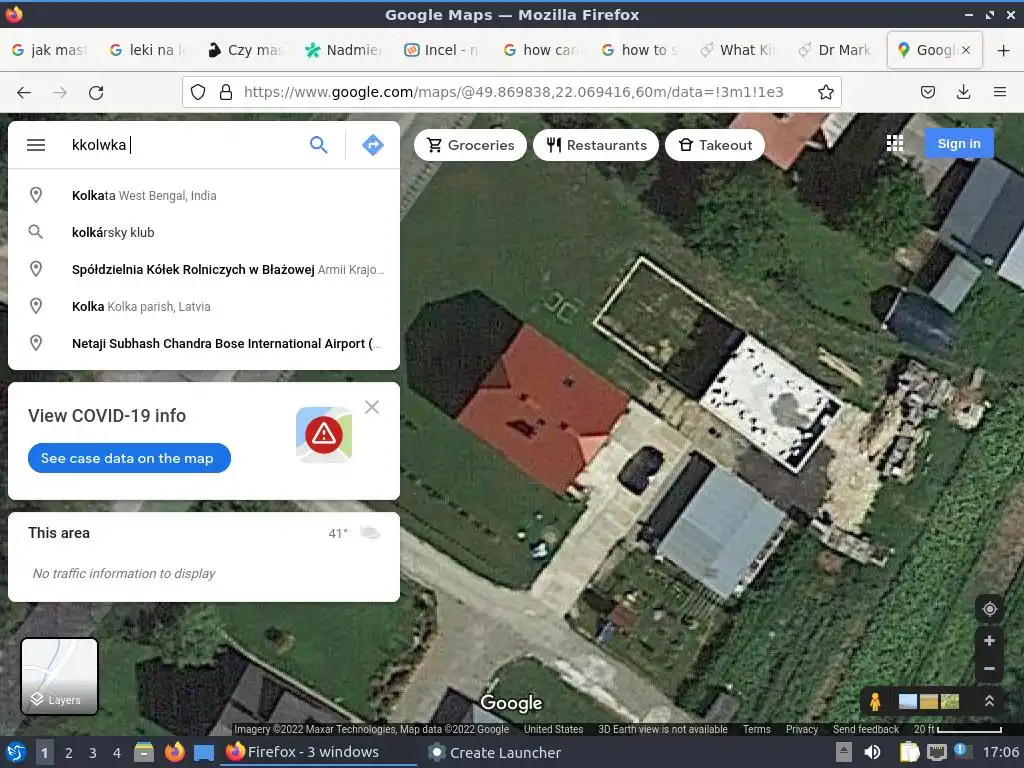Open the imagery thumbnails strip

point(929,701)
